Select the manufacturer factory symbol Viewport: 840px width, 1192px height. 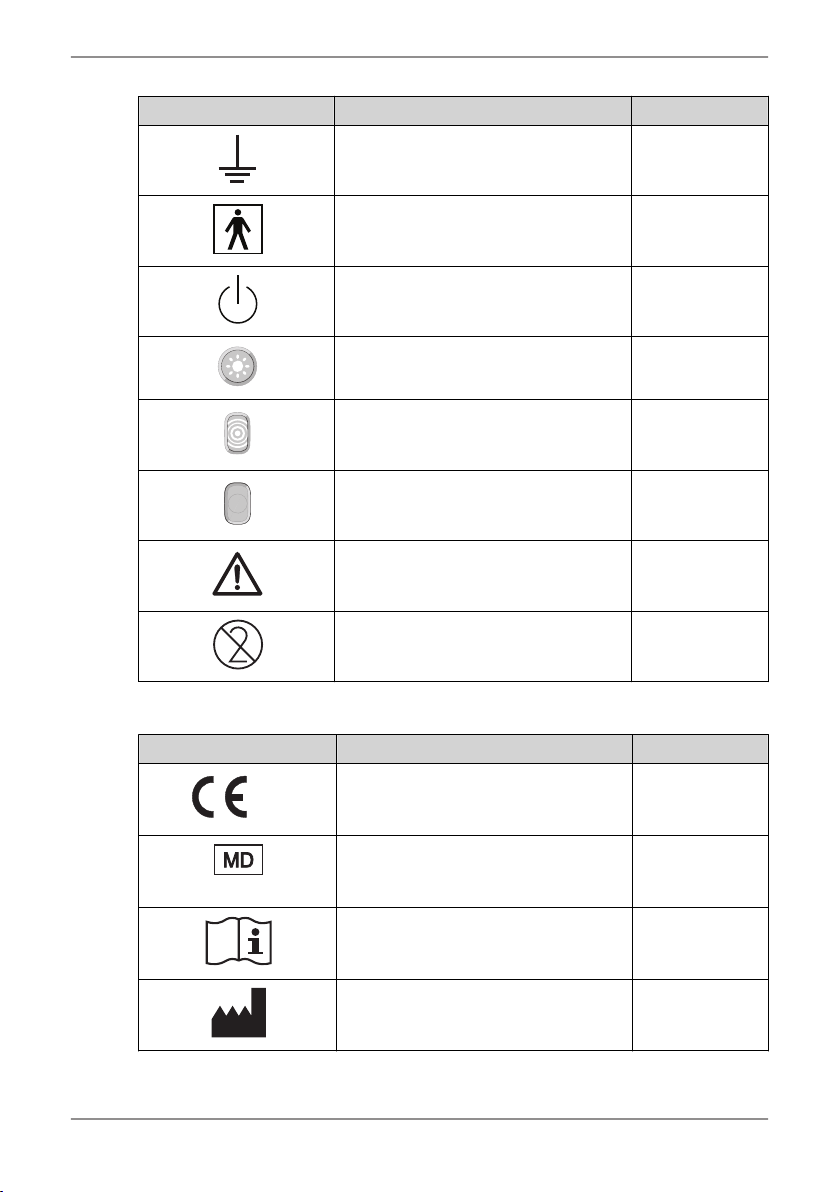coord(239,1013)
